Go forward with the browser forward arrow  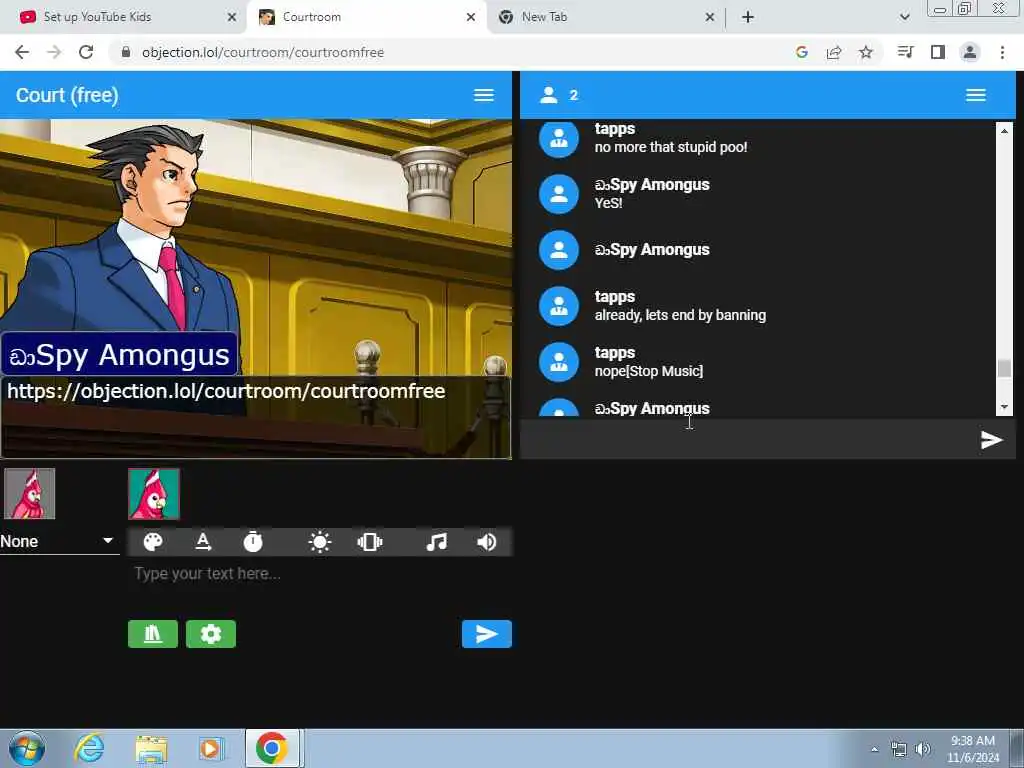click(x=54, y=52)
